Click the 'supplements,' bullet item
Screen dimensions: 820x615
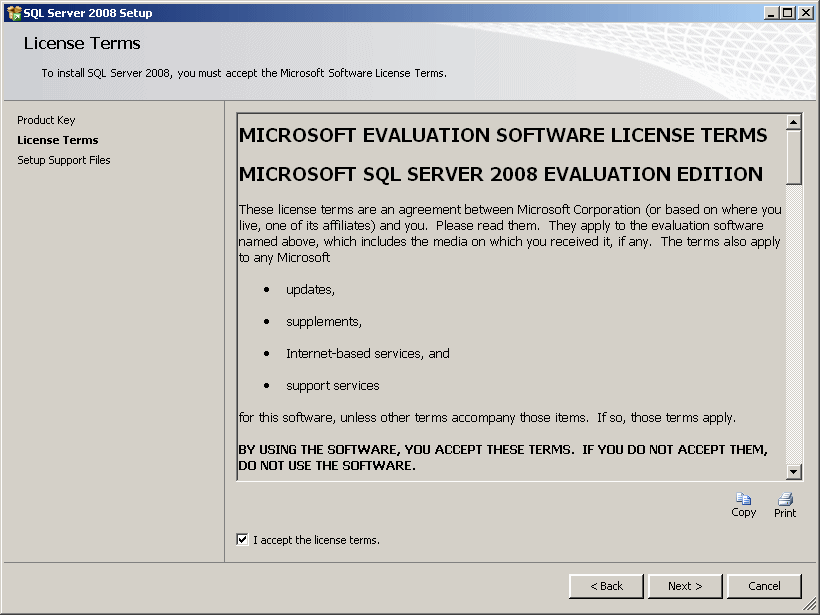[324, 322]
